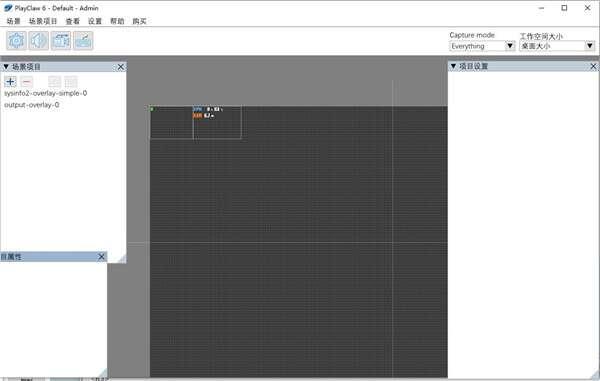Click the list layout icon in 场景项目 panel
The width and height of the screenshot is (600, 381).
click(54, 81)
